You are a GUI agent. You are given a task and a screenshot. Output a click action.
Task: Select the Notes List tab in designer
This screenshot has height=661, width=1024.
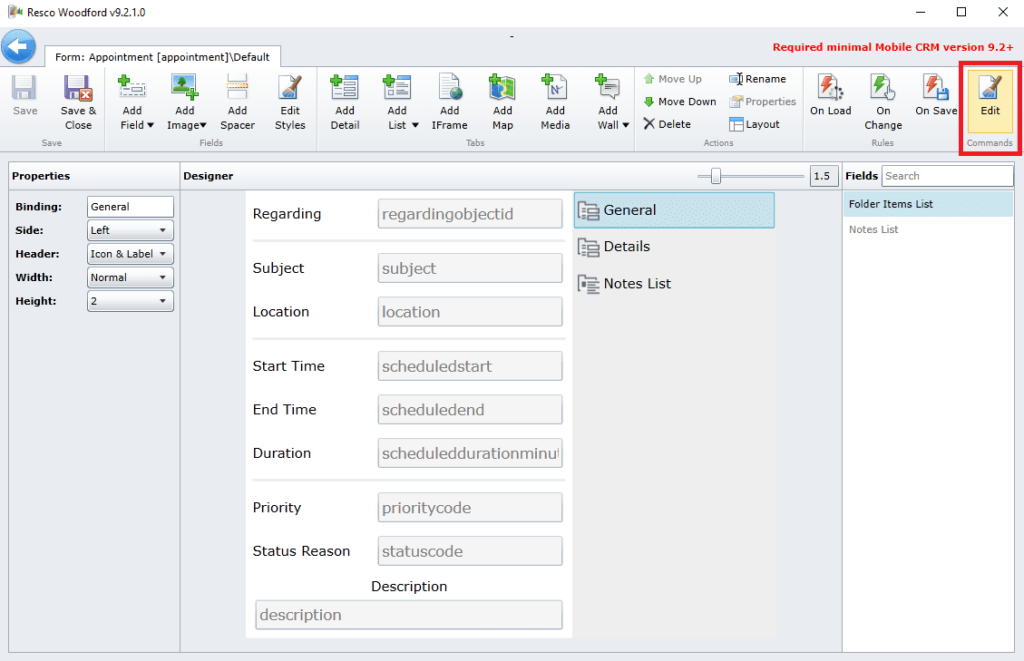click(x=636, y=284)
